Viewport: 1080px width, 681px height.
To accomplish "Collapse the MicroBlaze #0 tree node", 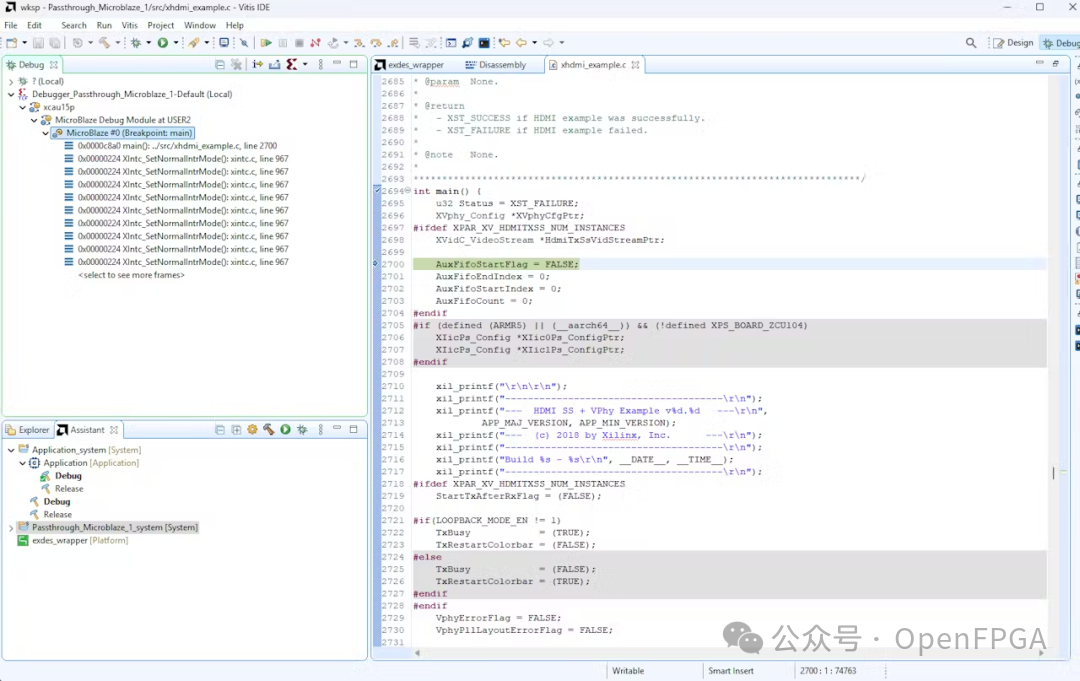I will click(x=47, y=133).
